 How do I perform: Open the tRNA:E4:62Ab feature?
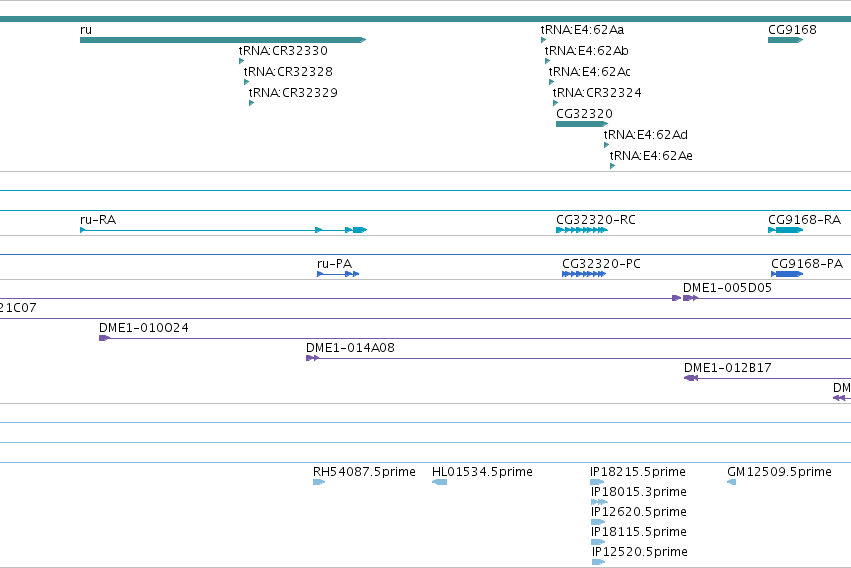pos(547,61)
